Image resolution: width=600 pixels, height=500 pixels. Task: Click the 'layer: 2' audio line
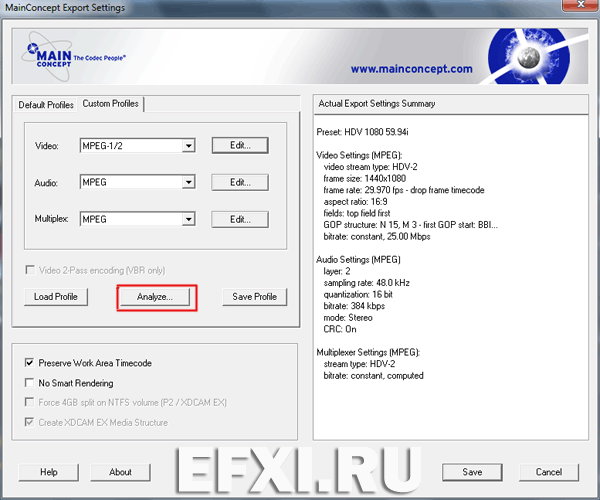[x=337, y=272]
